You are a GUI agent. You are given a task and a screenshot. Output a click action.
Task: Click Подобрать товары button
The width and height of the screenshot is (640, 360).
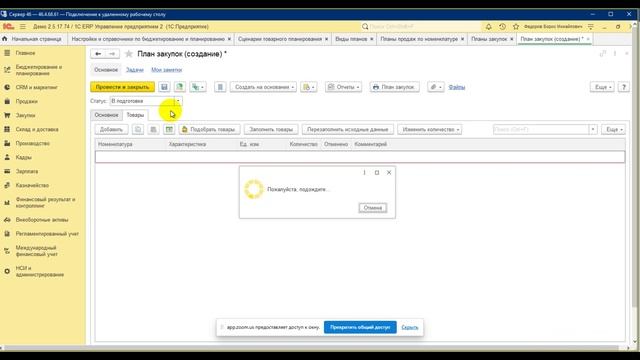[209, 129]
